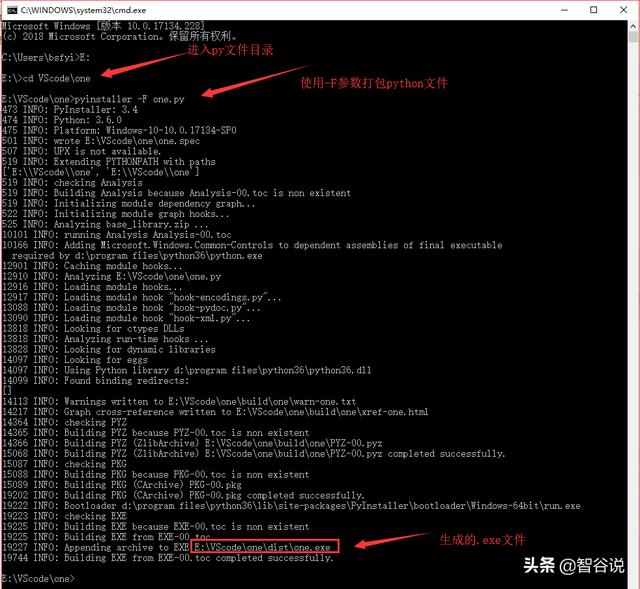Click the 'wrote E:\VScode\one\one.spec' line
The width and height of the screenshot is (640, 589).
(101, 141)
